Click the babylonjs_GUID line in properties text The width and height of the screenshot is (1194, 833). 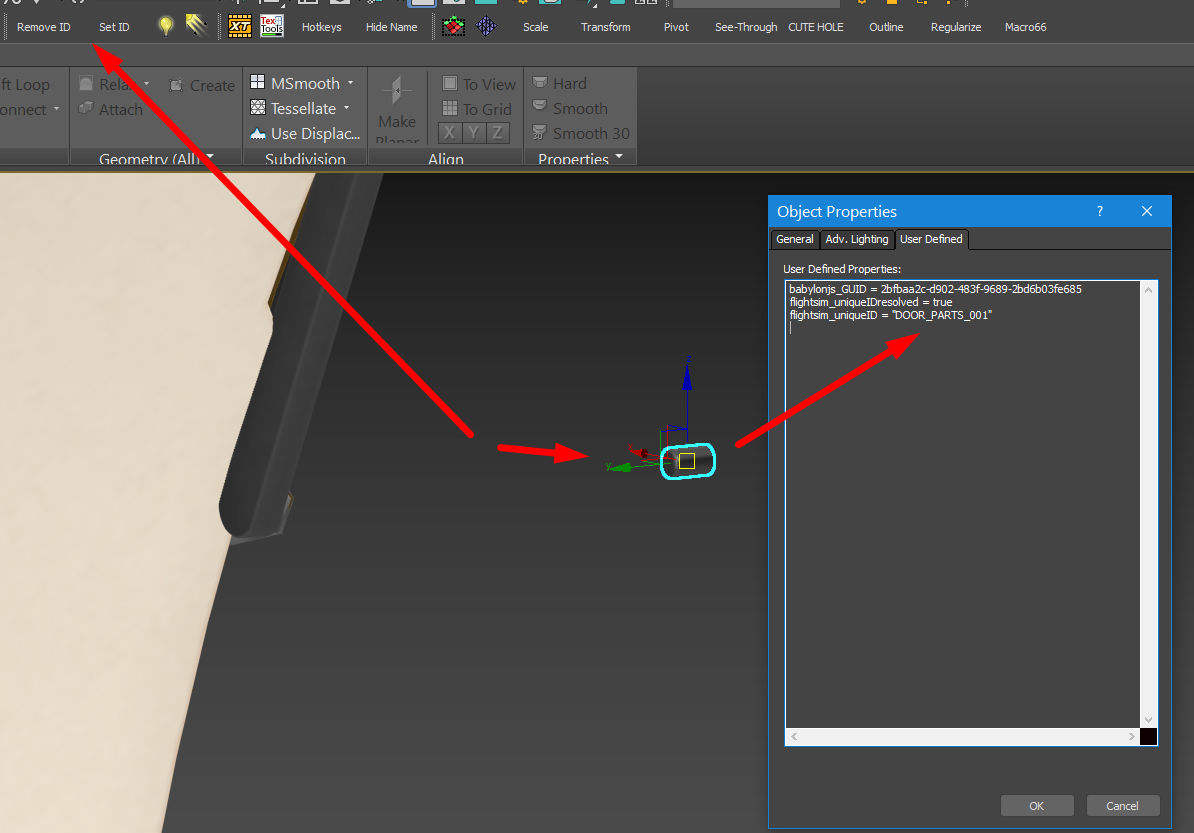[x=935, y=289]
